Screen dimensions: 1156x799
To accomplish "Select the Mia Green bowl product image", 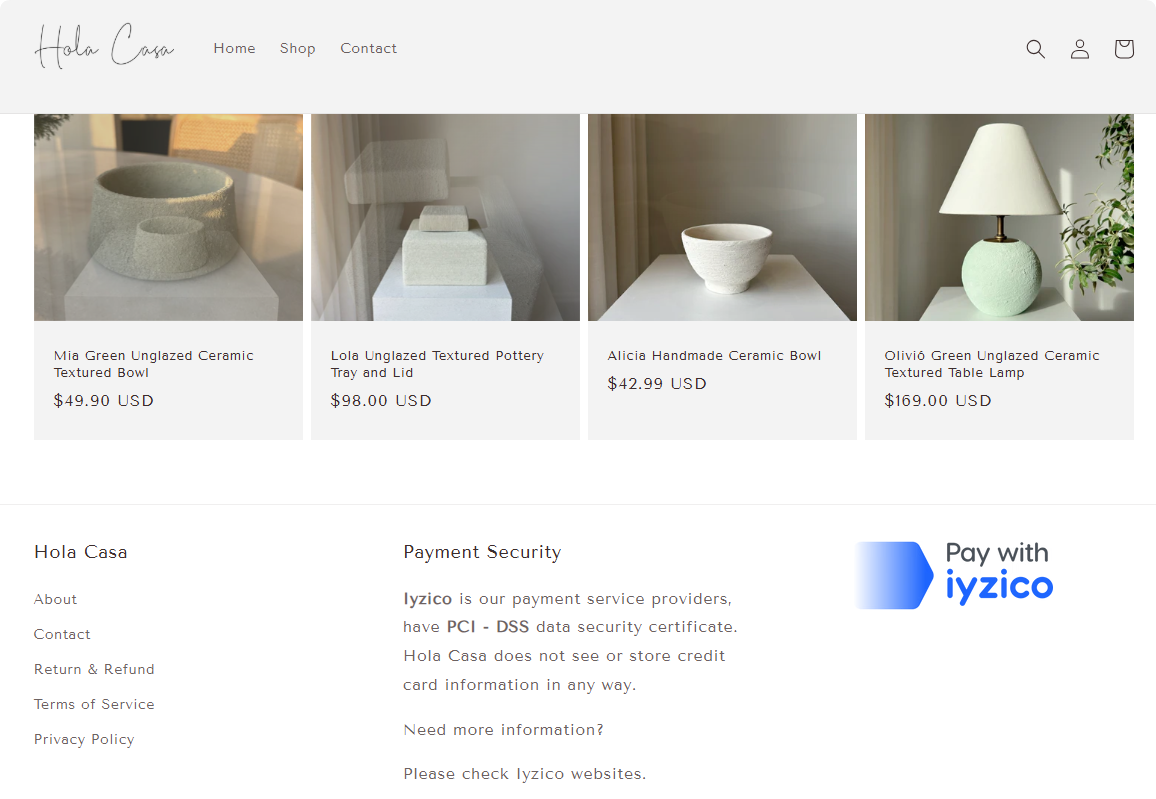I will 168,217.
